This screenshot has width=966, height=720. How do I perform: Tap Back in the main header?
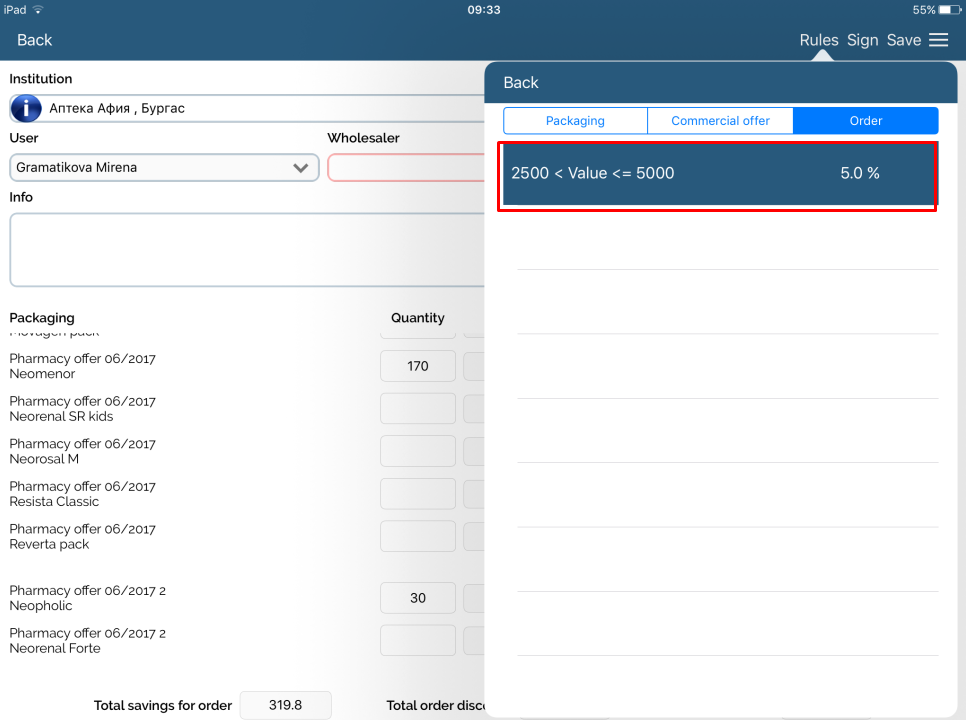click(35, 40)
